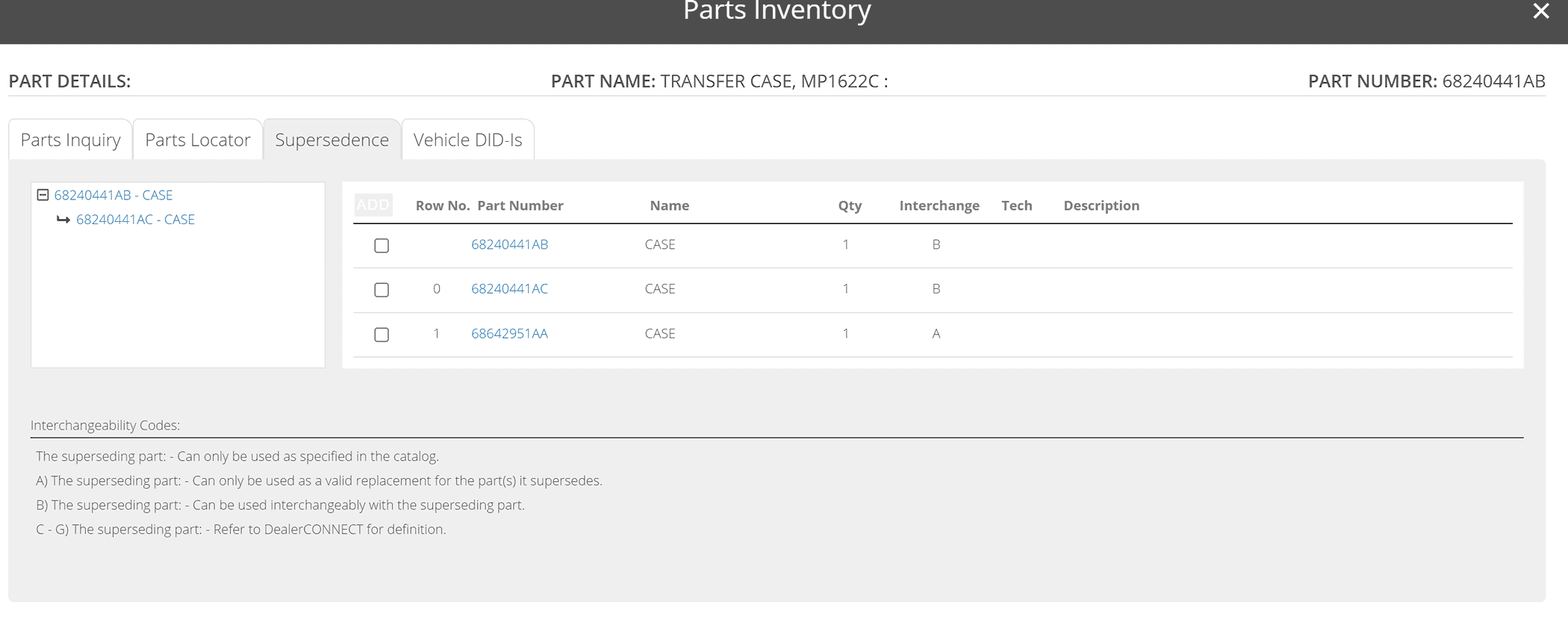
Task: Select 68240441AB - CASE in the tree
Action: click(x=113, y=195)
